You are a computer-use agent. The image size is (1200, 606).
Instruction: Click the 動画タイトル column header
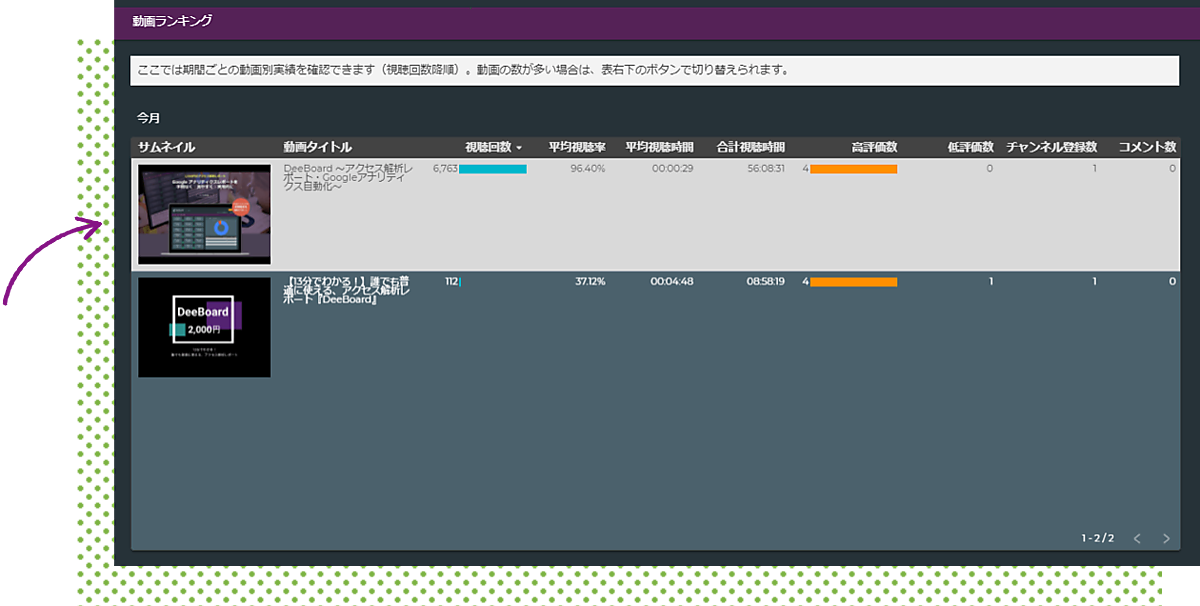pyautogui.click(x=317, y=147)
